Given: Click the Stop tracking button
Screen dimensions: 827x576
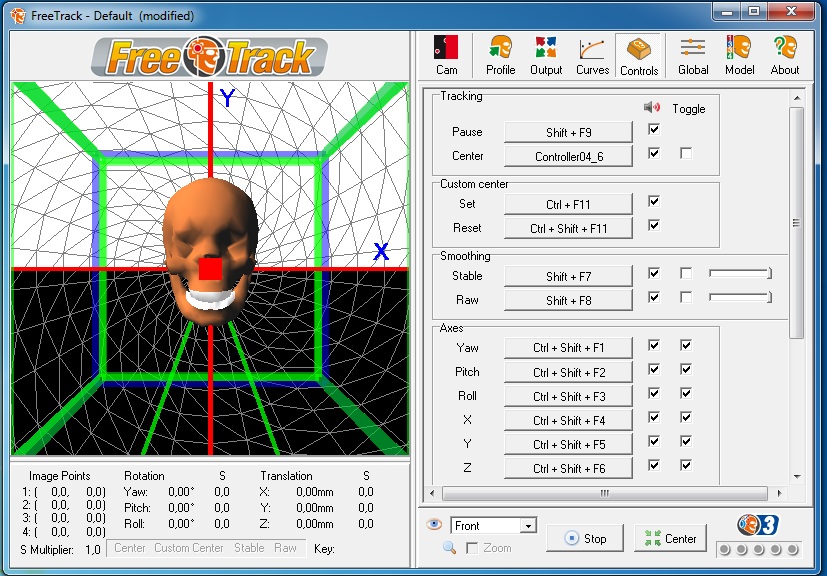Looking at the screenshot, I should pyautogui.click(x=585, y=538).
